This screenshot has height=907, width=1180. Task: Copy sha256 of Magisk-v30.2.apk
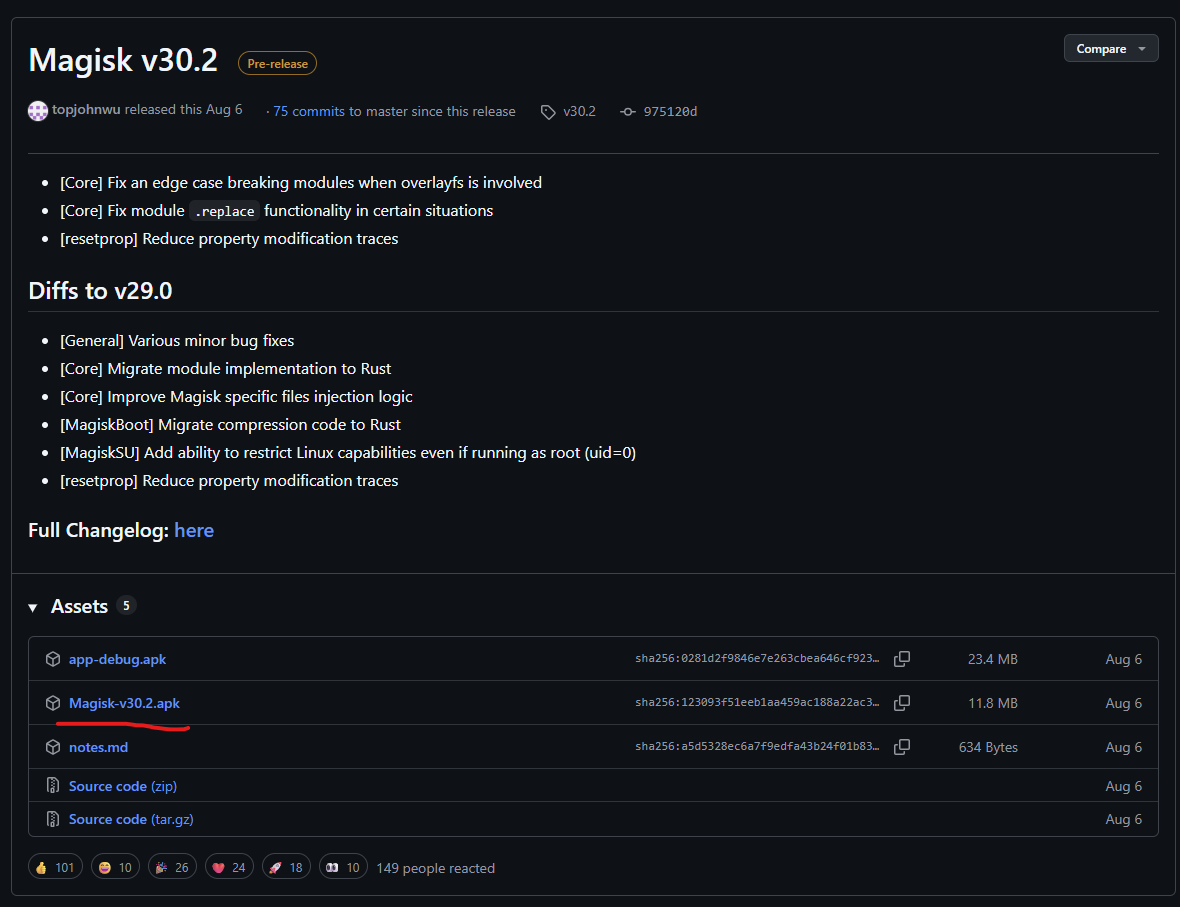[902, 702]
